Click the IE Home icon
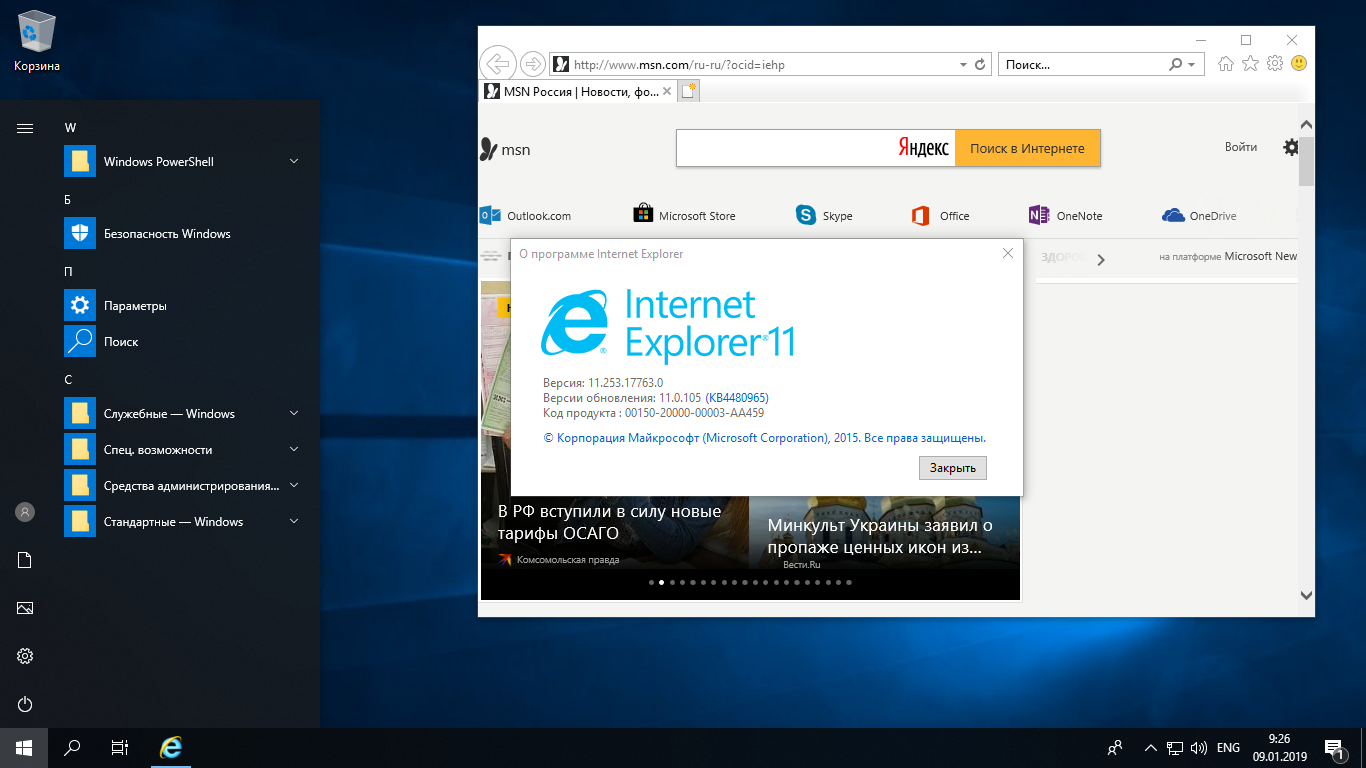This screenshot has width=1366, height=768. [x=1226, y=64]
